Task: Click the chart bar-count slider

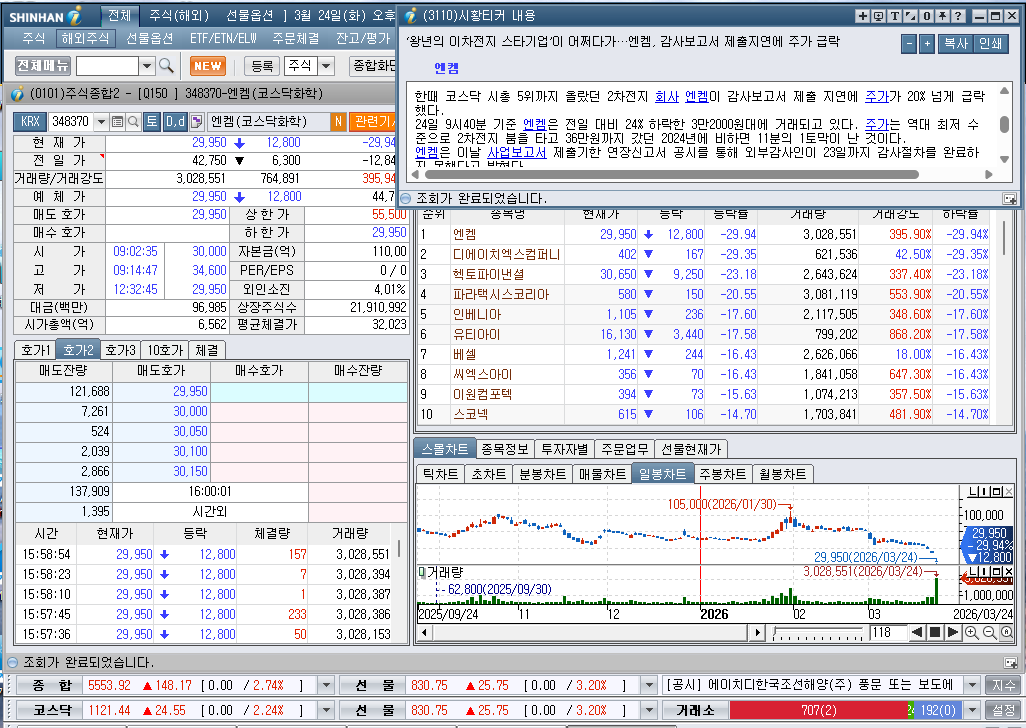Action: point(818,633)
